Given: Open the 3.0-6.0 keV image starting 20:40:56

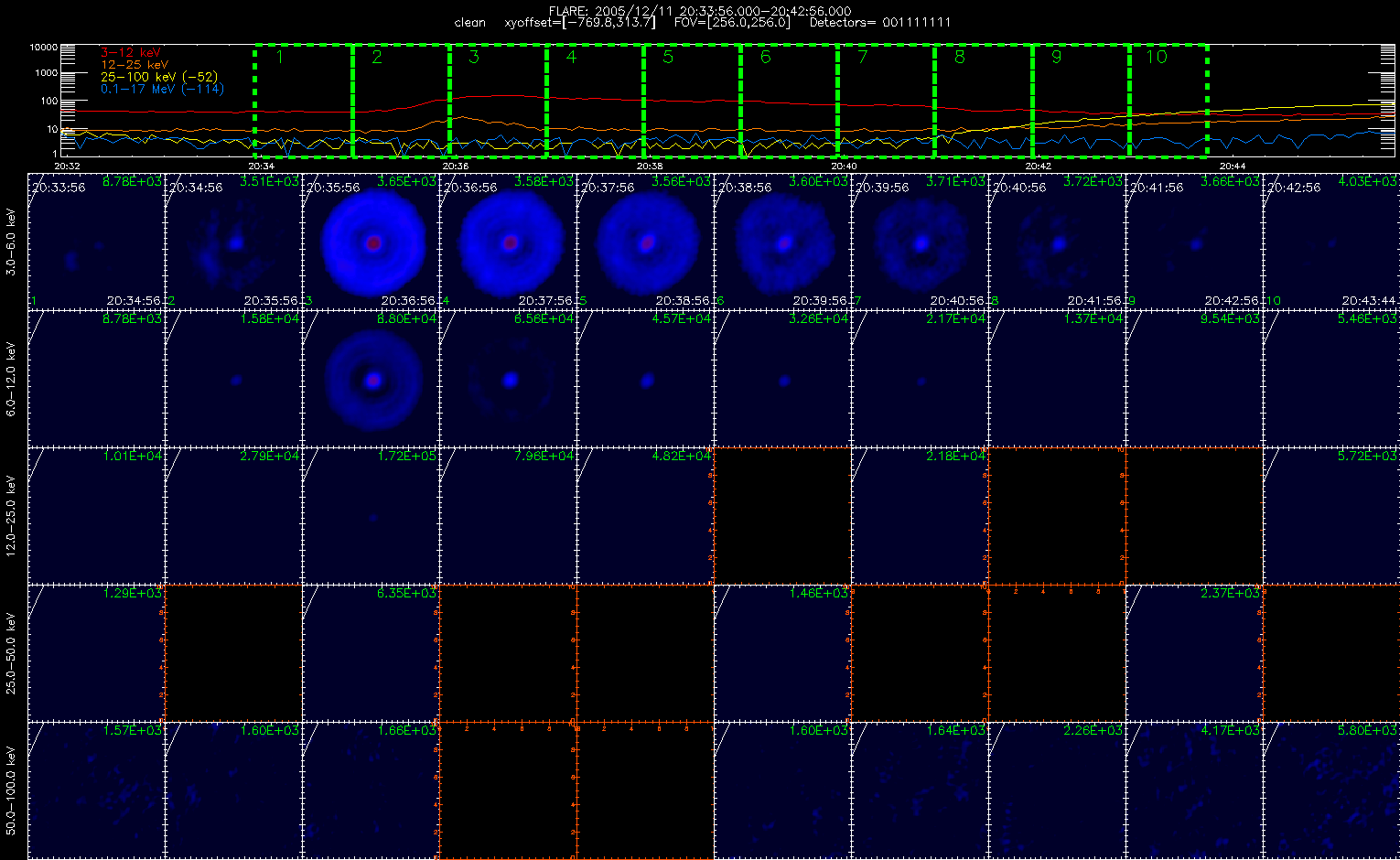Looking at the screenshot, I should point(1057,241).
